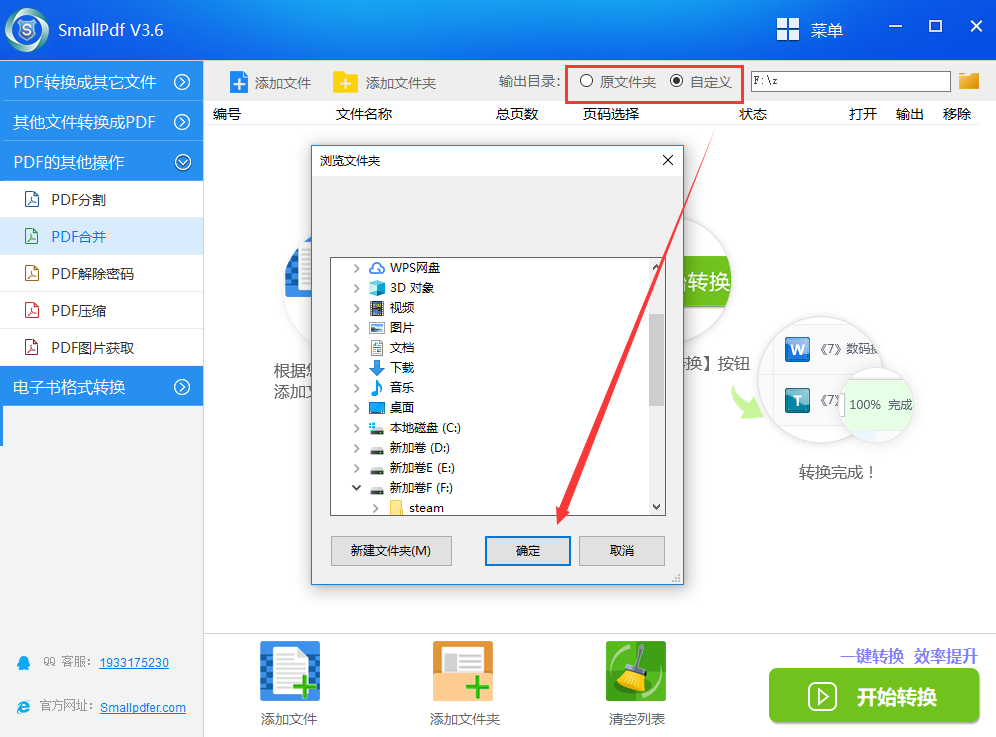Click the folder tree scroll-down arrow
The height and width of the screenshot is (737, 996).
pos(656,506)
